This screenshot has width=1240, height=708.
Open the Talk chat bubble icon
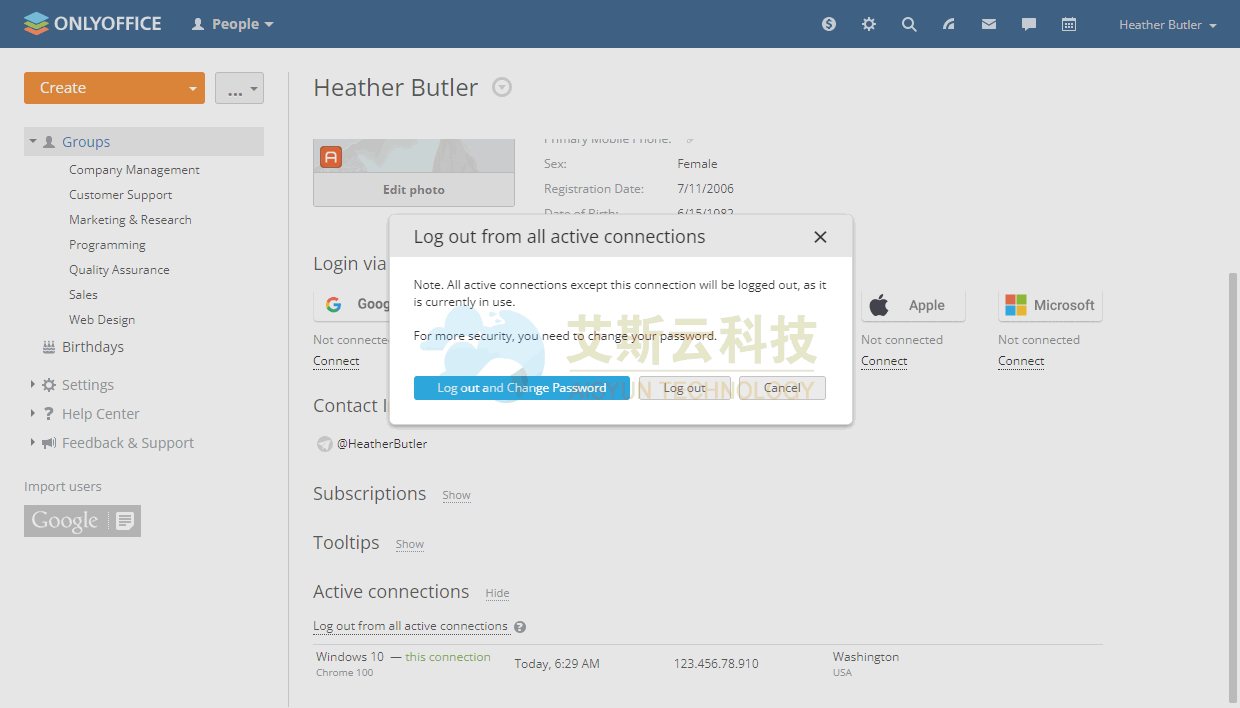1029,24
